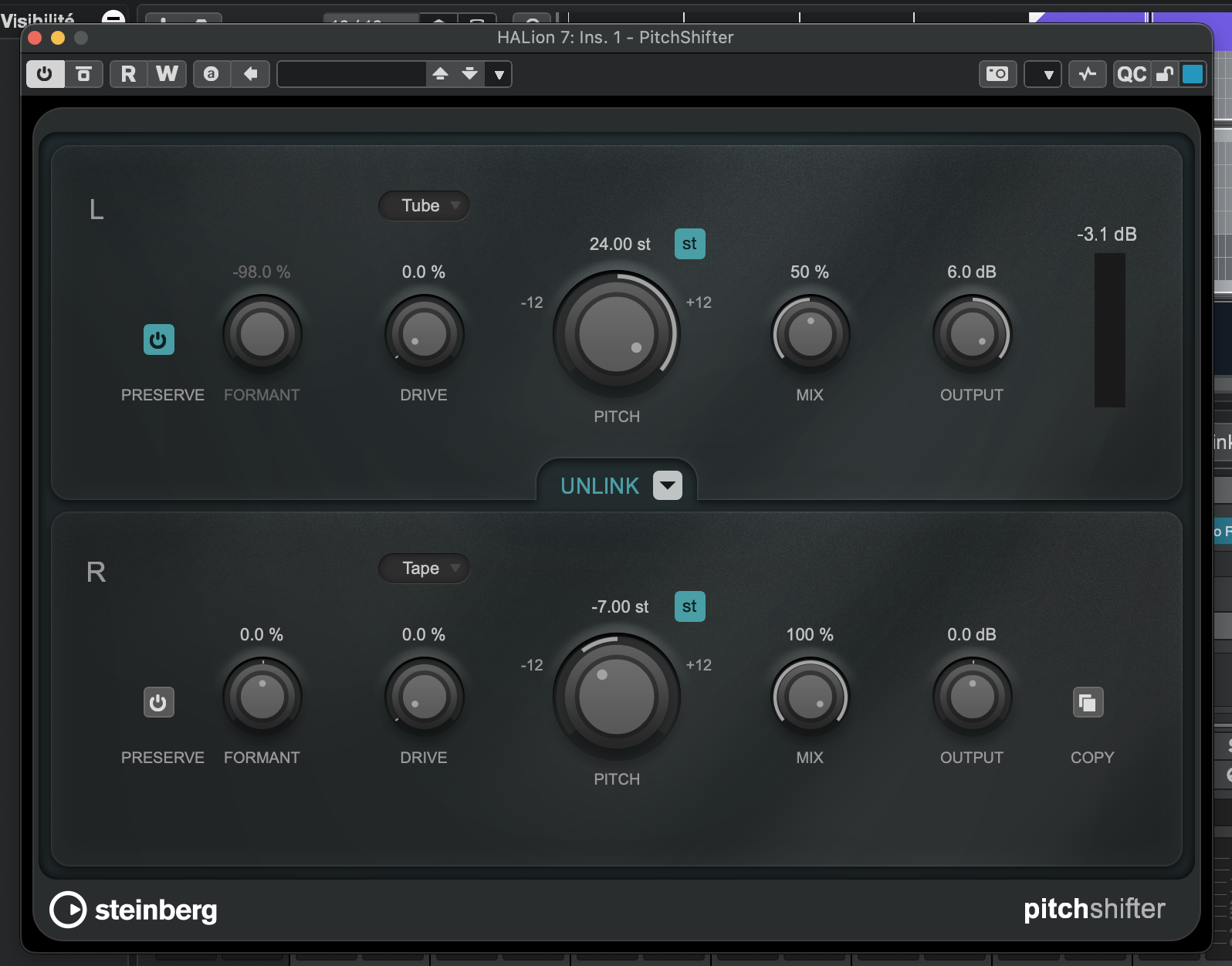
Task: Toggle the left channel Preserve formant button
Action: coord(158,339)
